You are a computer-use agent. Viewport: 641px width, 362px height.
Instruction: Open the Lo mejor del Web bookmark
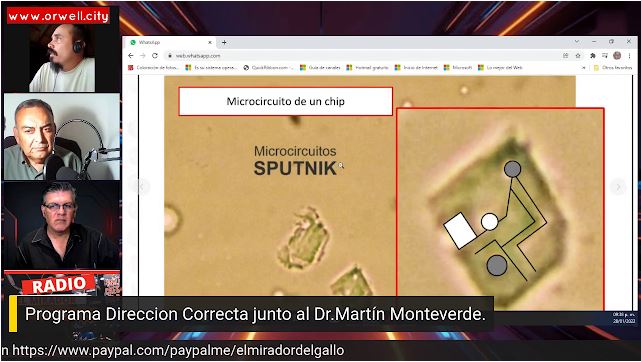point(501,68)
